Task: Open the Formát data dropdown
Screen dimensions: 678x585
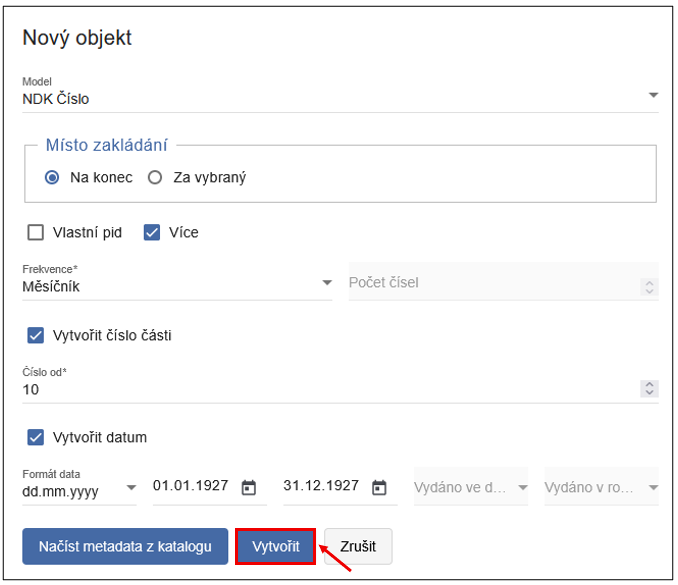Action: pos(131,488)
